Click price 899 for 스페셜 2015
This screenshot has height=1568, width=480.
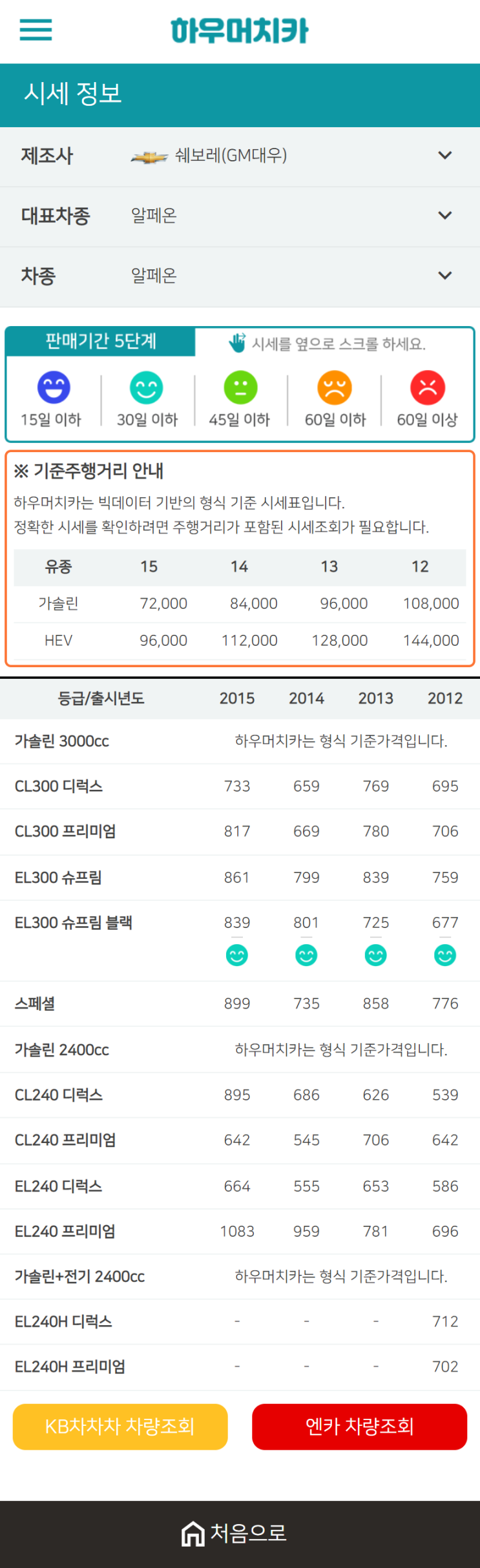237,1004
